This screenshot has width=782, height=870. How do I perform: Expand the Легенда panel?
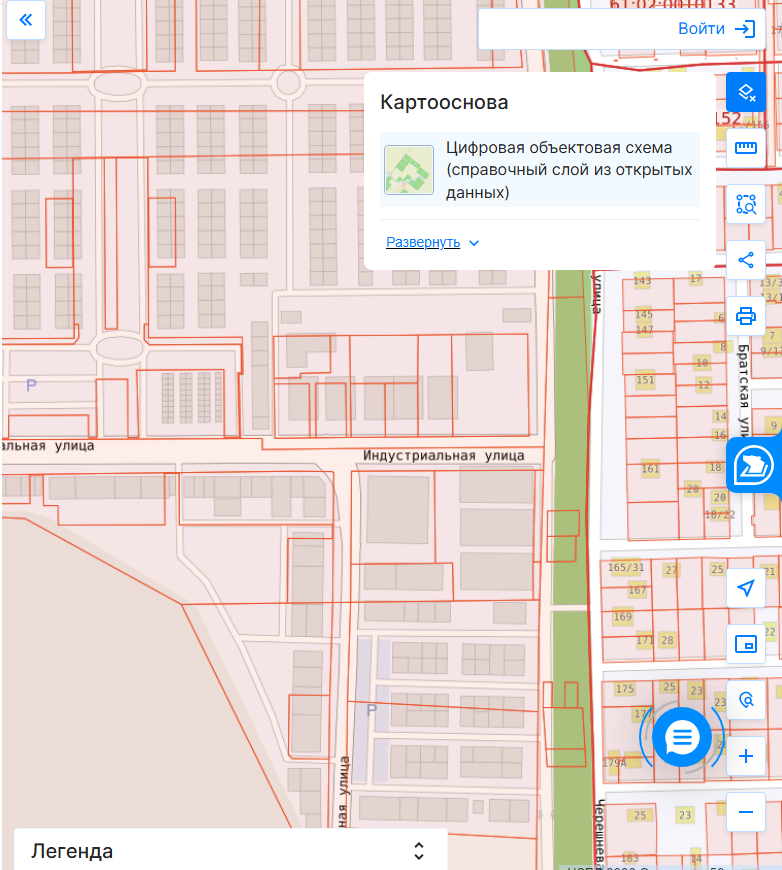pyautogui.click(x=419, y=851)
